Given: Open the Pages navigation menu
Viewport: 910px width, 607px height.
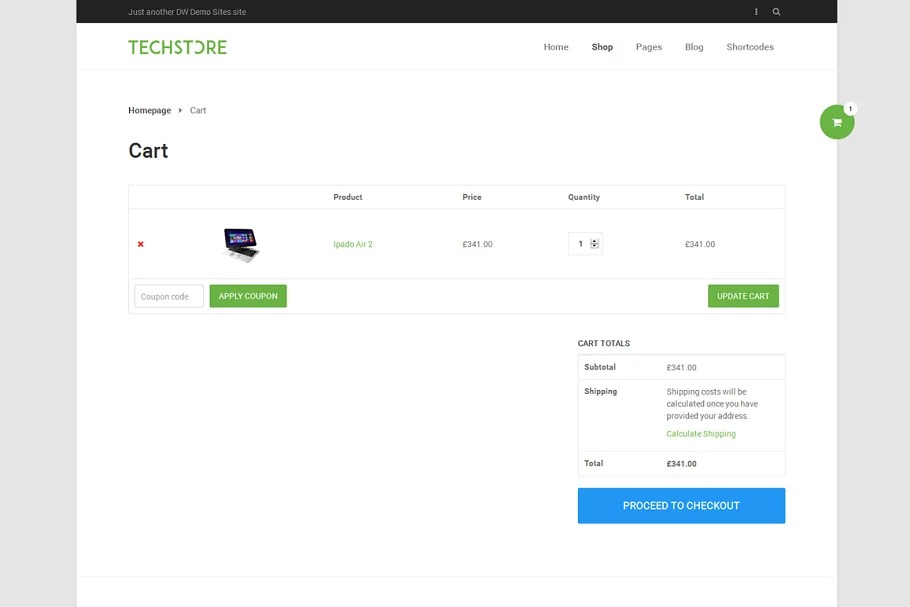Looking at the screenshot, I should [x=649, y=47].
